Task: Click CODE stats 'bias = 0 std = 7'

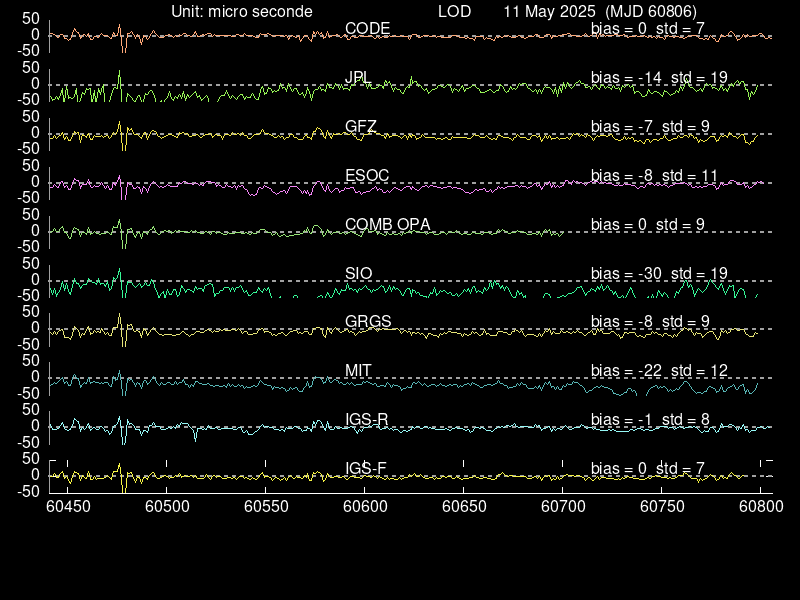Action: (x=648, y=29)
